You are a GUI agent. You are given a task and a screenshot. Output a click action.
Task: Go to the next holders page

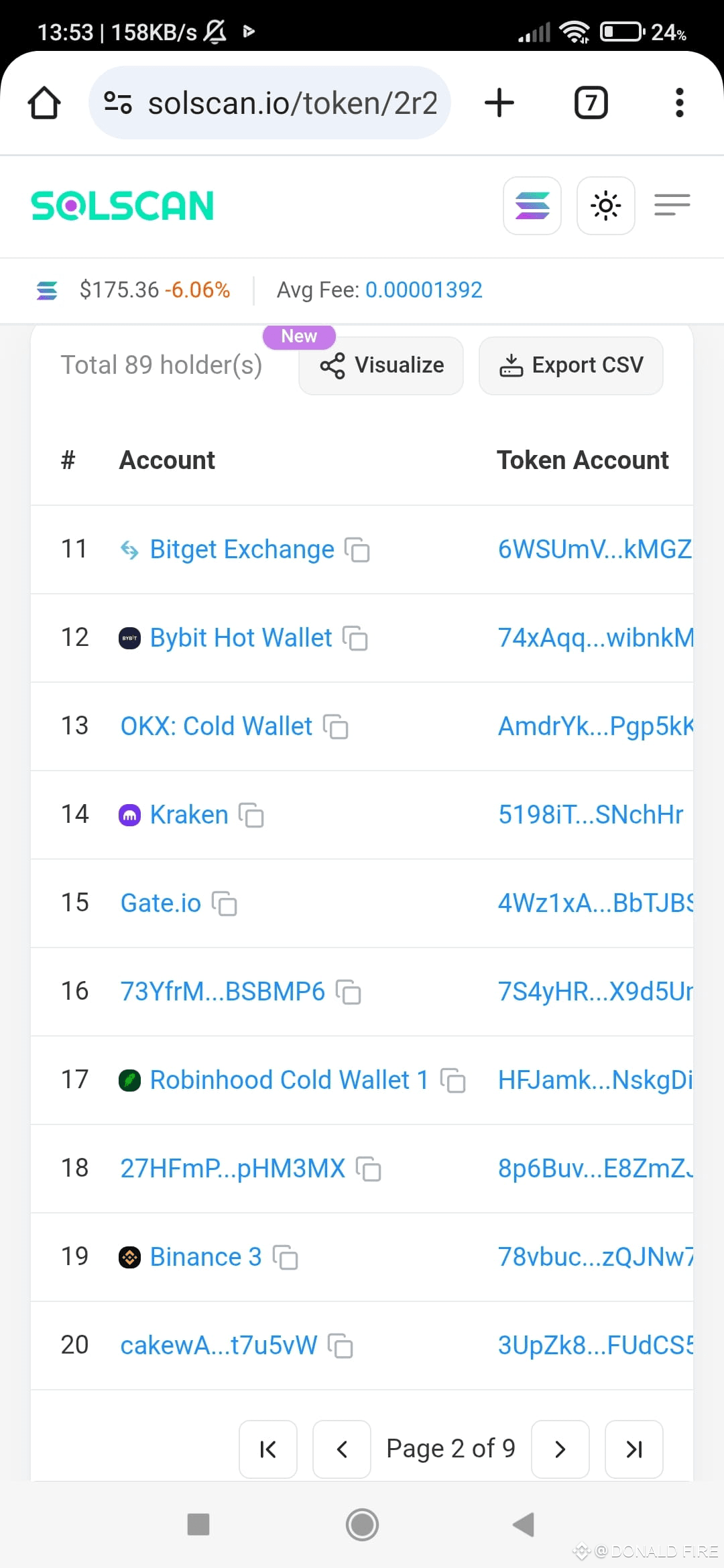(x=560, y=1449)
